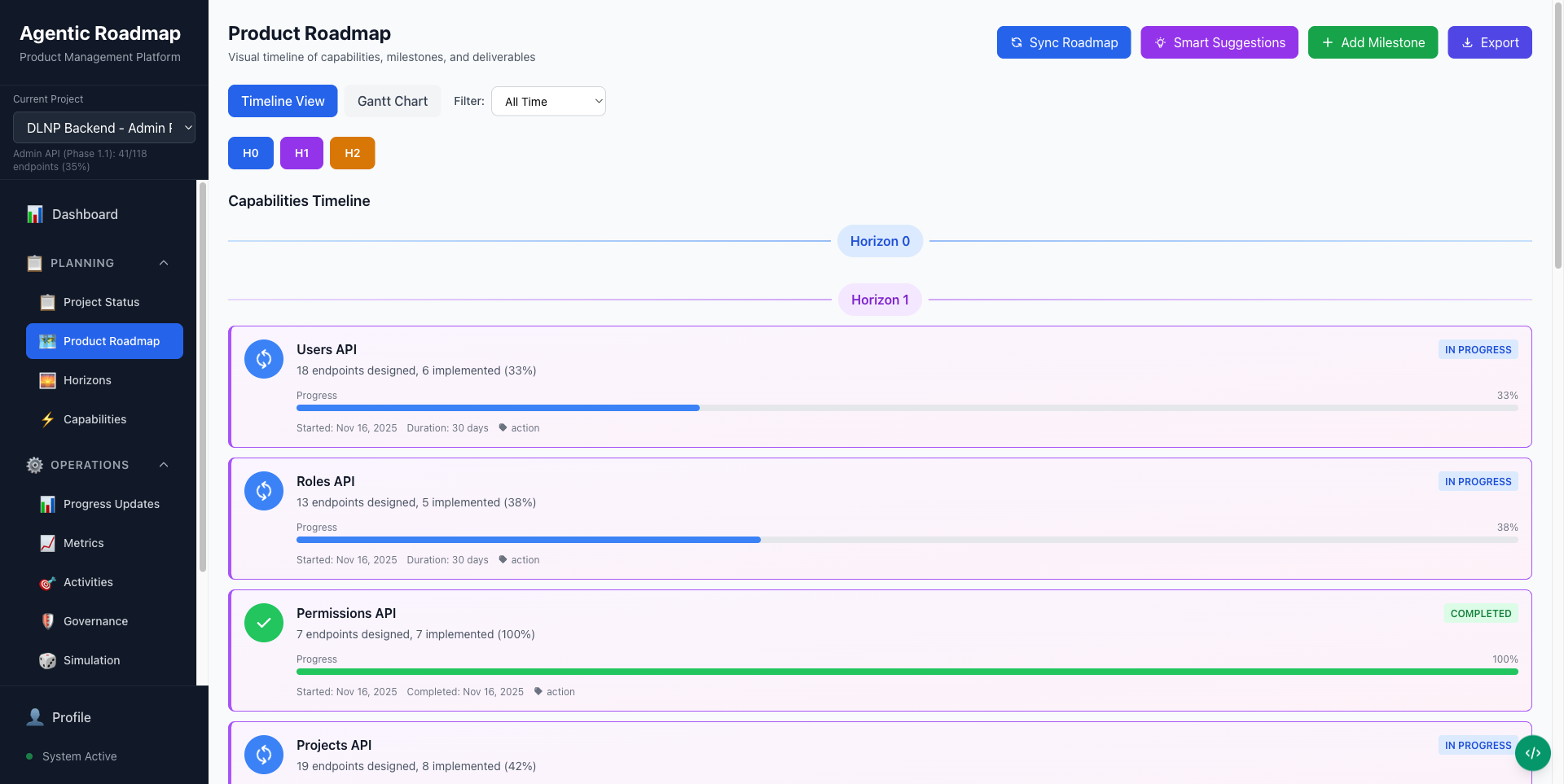
Task: Click the Project Status clipboard icon
Action: (48, 302)
